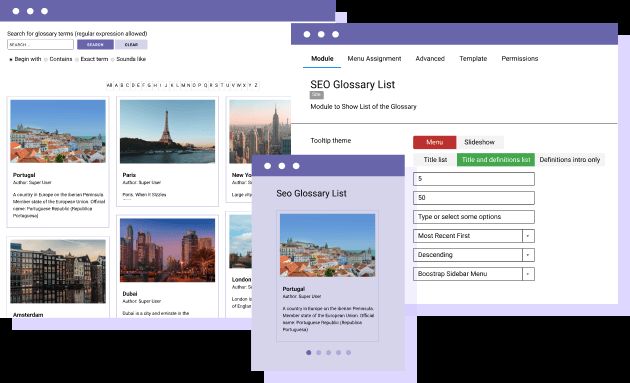Click the SEARCH button for glossary terms

[95, 45]
